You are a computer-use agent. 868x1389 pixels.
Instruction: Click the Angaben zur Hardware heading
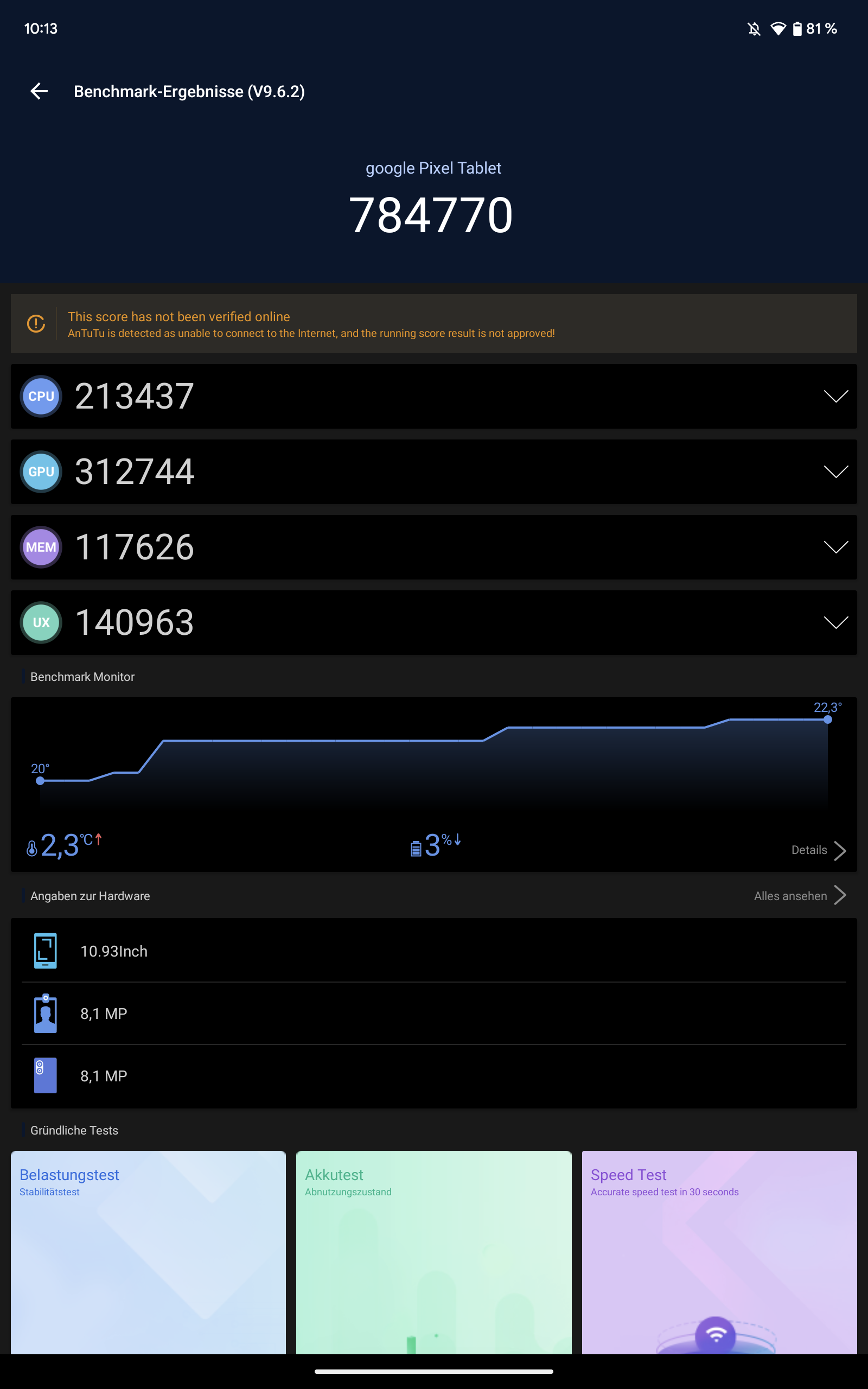[90, 896]
